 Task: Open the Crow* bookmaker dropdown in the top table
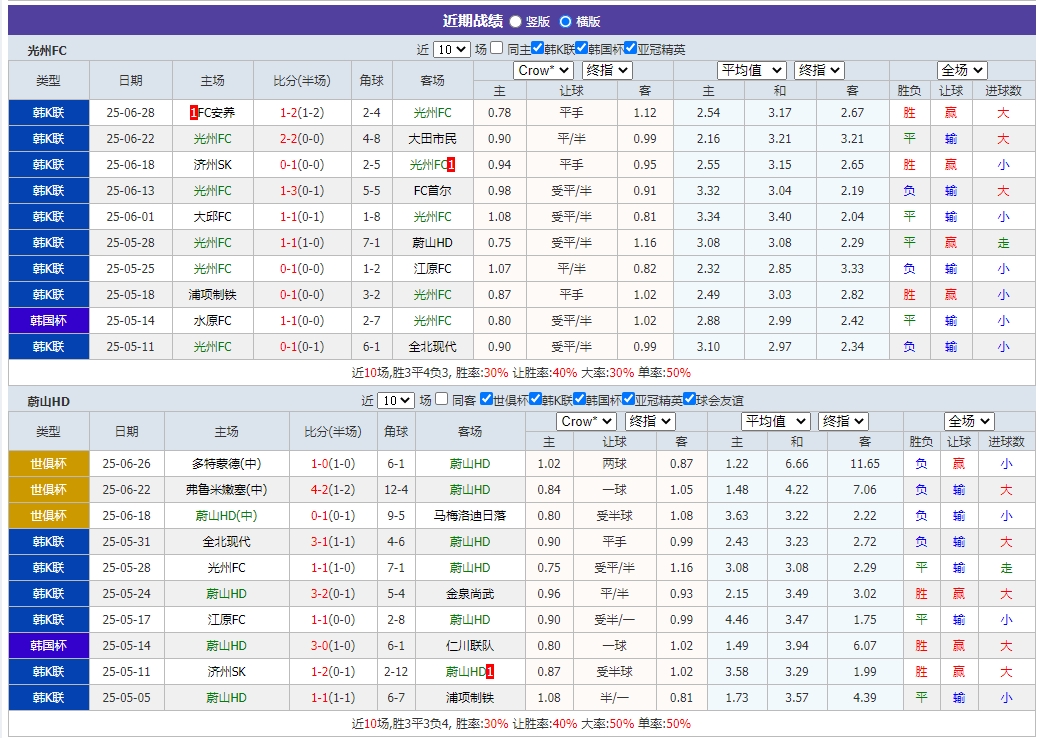coord(543,70)
